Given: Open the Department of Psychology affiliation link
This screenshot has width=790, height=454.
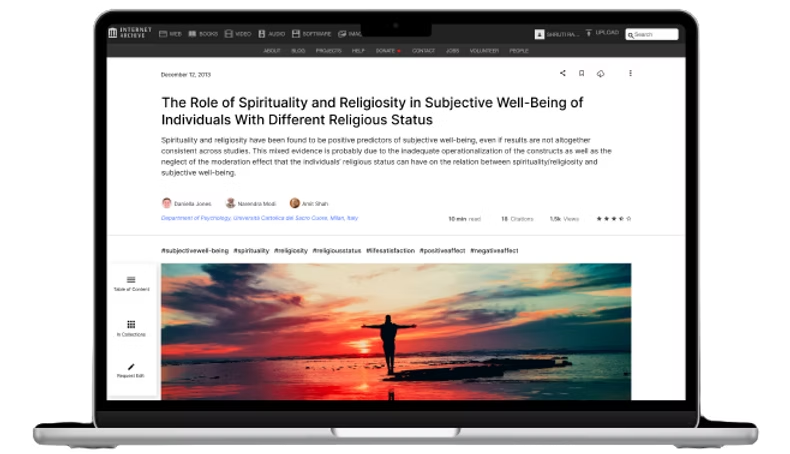Looking at the screenshot, I should pyautogui.click(x=259, y=218).
